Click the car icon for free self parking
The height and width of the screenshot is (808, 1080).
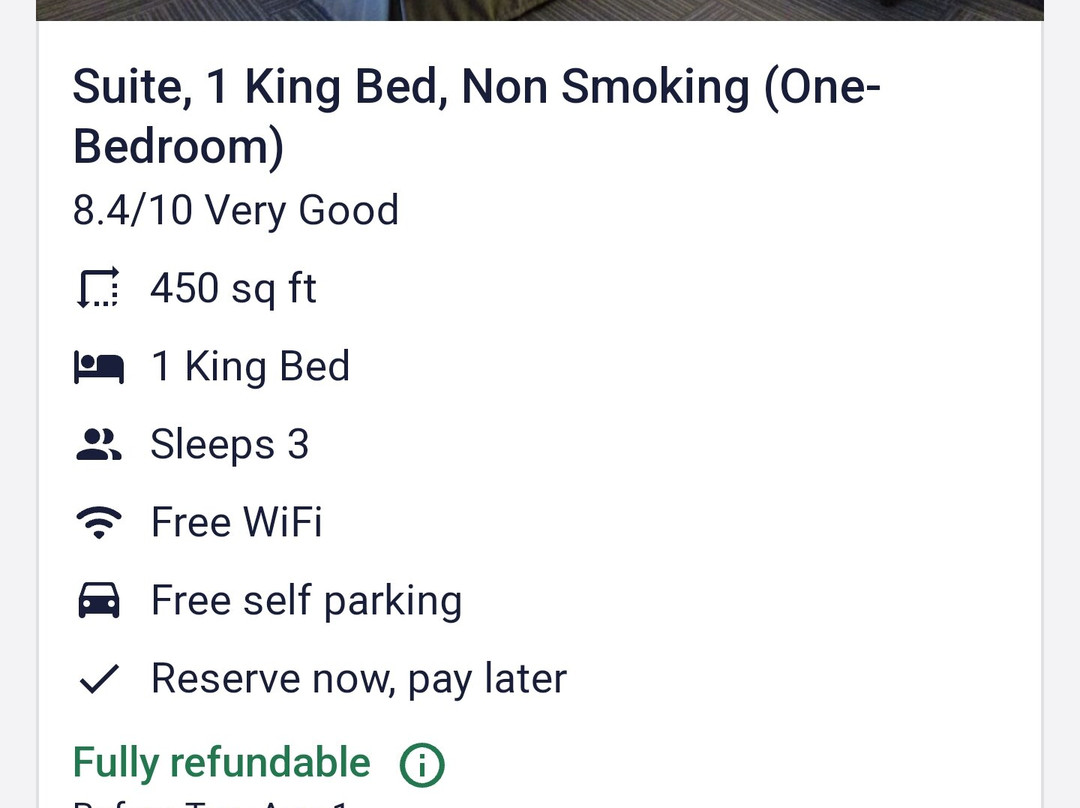(x=98, y=599)
